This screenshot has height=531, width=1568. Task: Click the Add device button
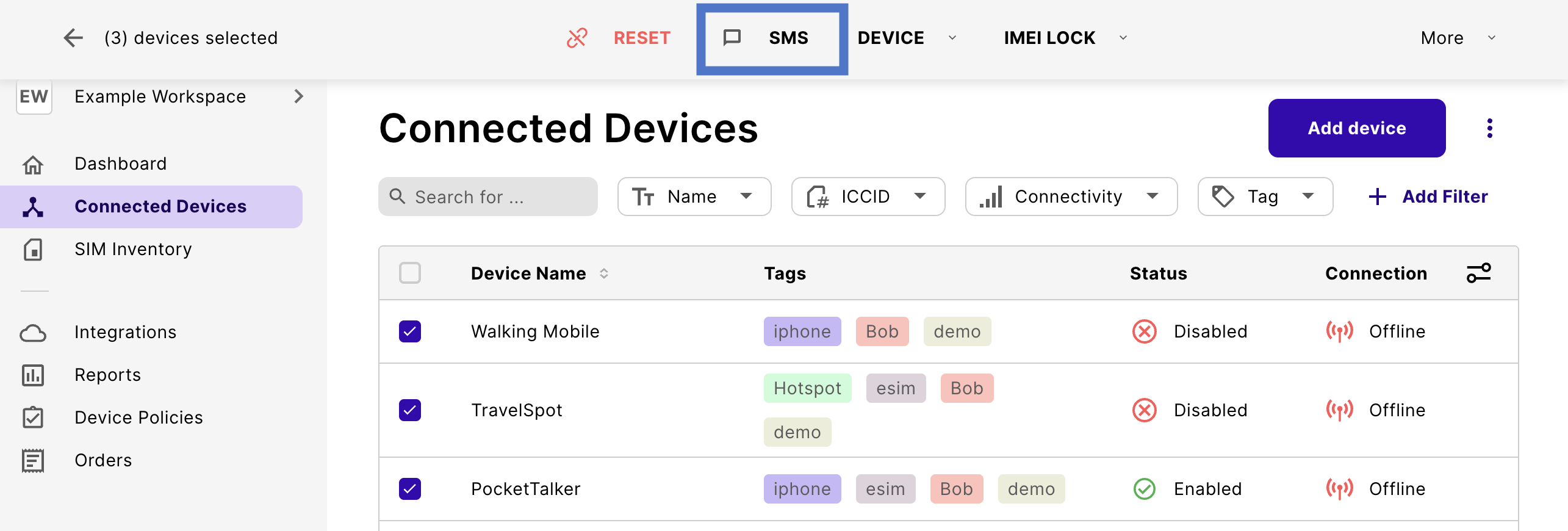[x=1356, y=128]
